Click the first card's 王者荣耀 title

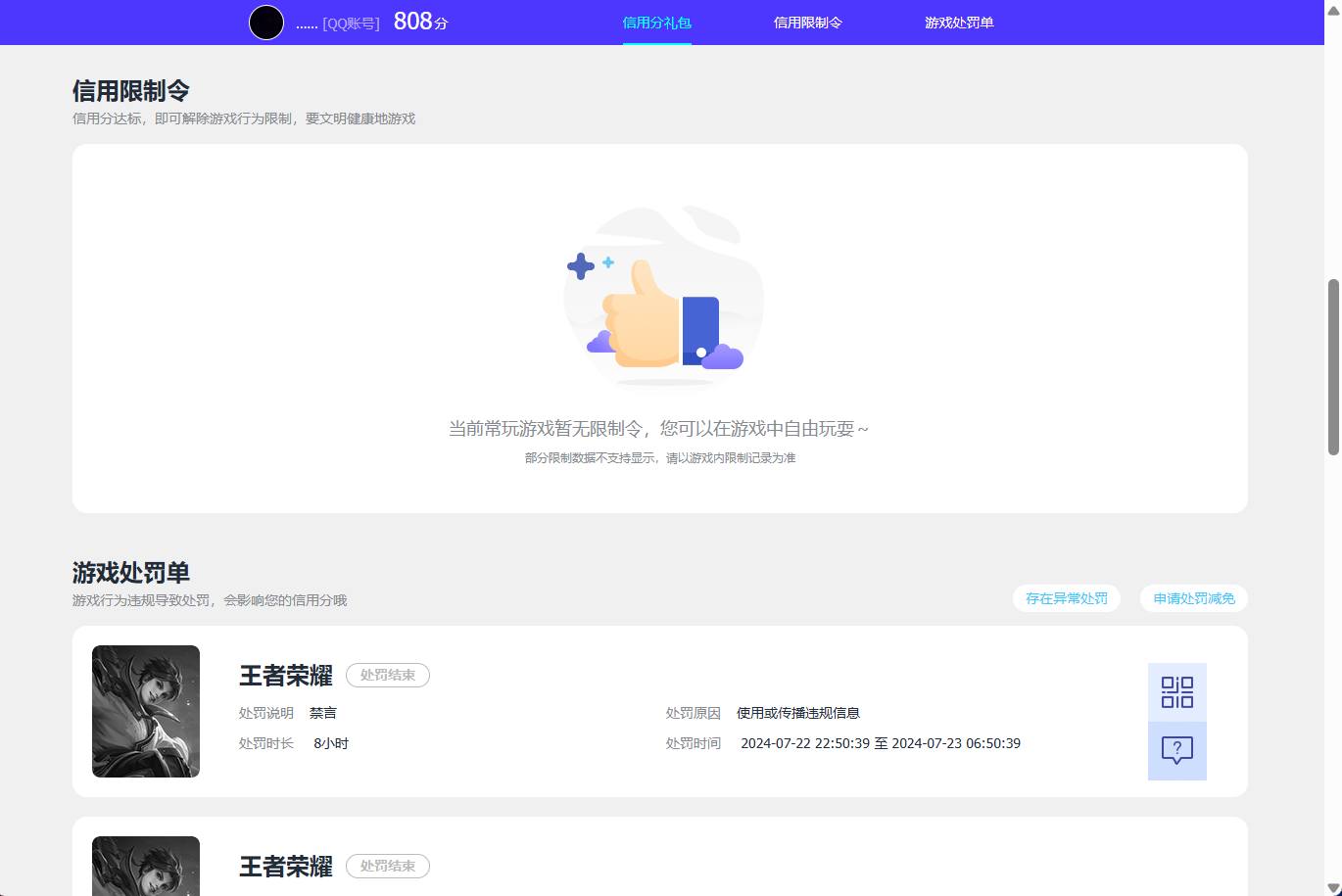[x=286, y=676]
